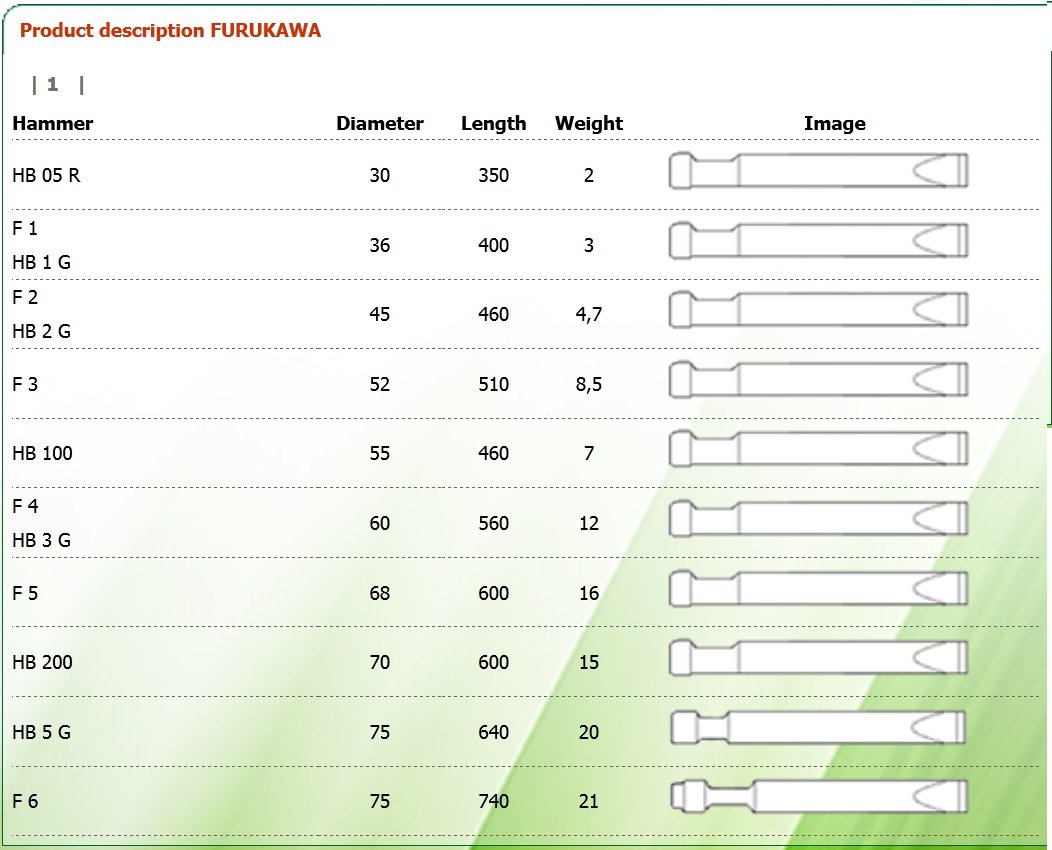This screenshot has height=850, width=1052.
Task: Open the F 1 / HB 1 G chisel image
Action: (x=819, y=240)
